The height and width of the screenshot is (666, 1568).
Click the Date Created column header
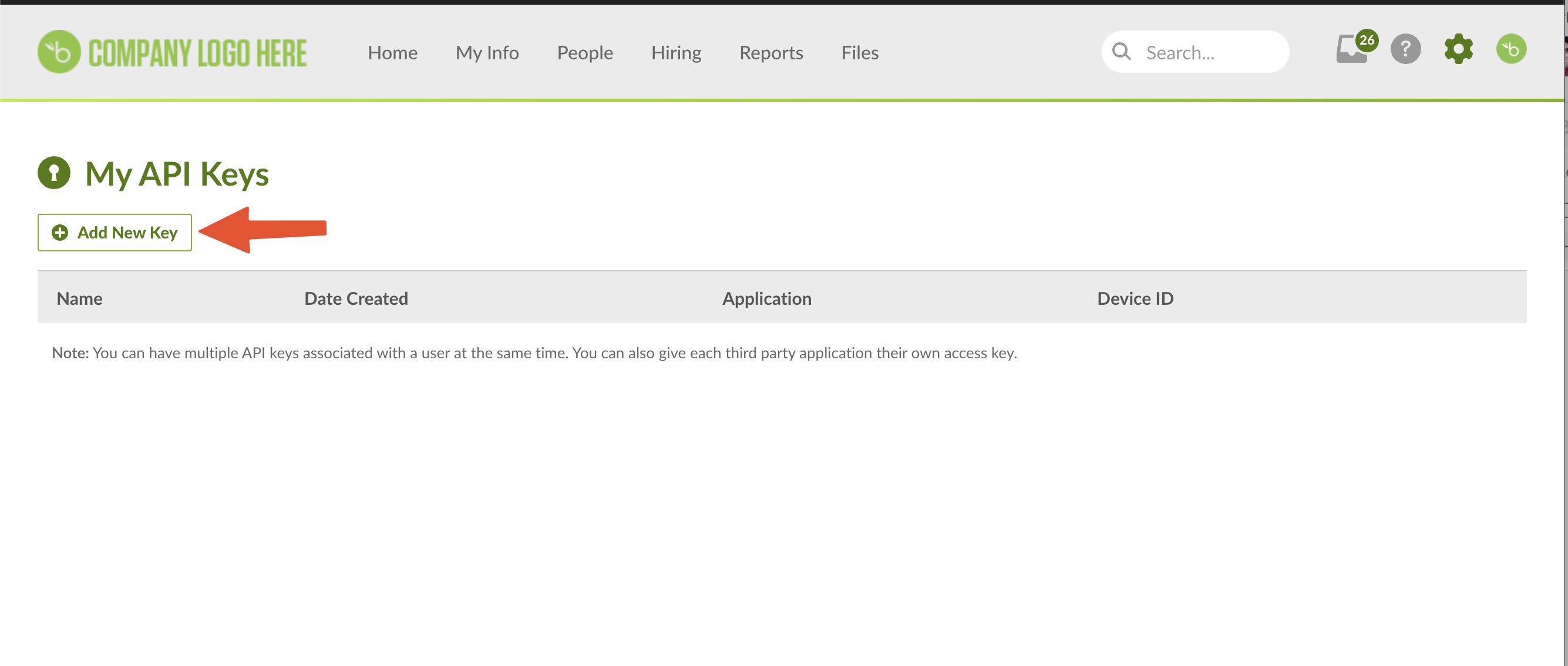(x=356, y=298)
